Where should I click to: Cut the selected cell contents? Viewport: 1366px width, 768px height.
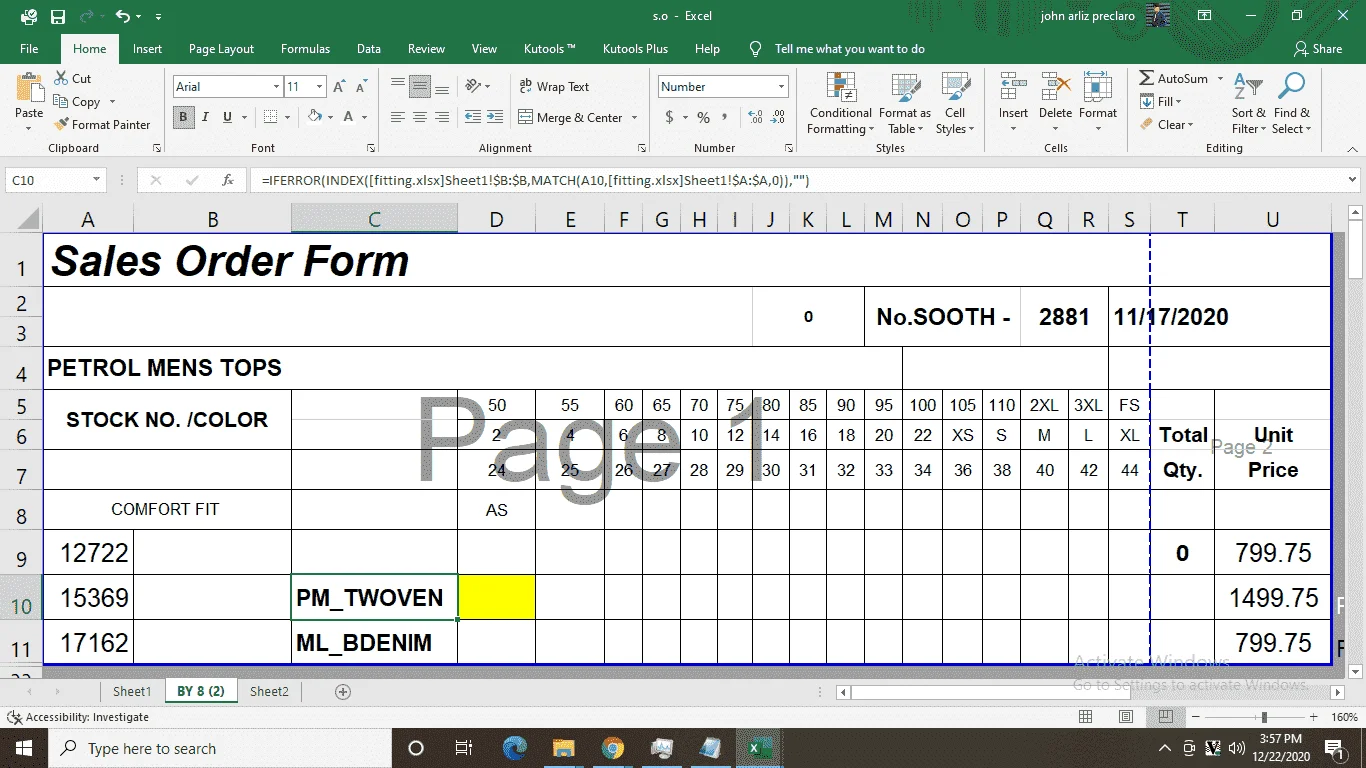[73, 78]
